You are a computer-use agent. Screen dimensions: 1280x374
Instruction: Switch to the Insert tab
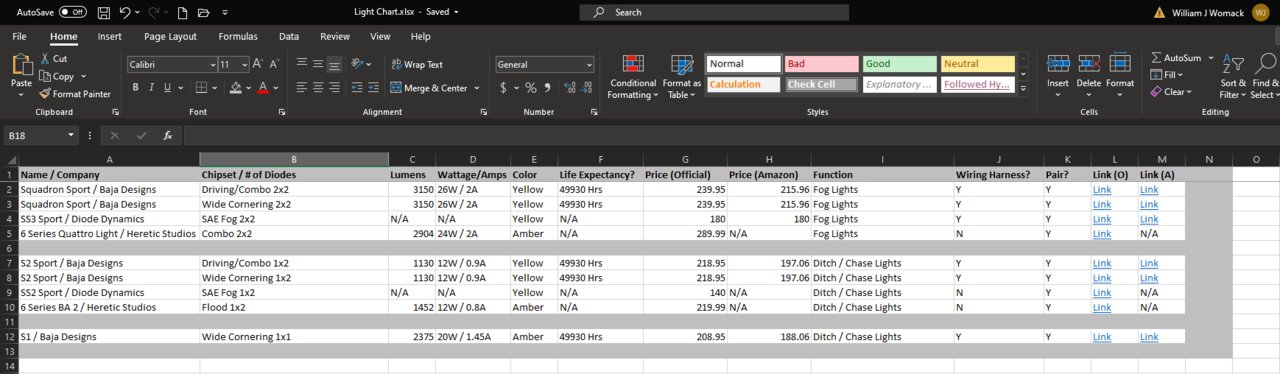tap(110, 36)
